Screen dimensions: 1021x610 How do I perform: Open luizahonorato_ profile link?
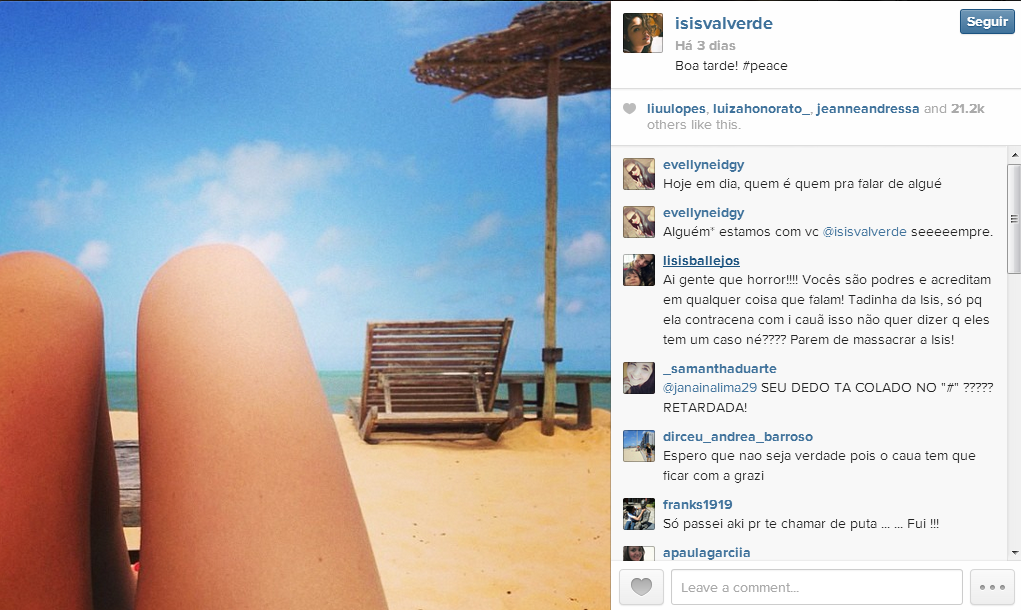(x=761, y=109)
